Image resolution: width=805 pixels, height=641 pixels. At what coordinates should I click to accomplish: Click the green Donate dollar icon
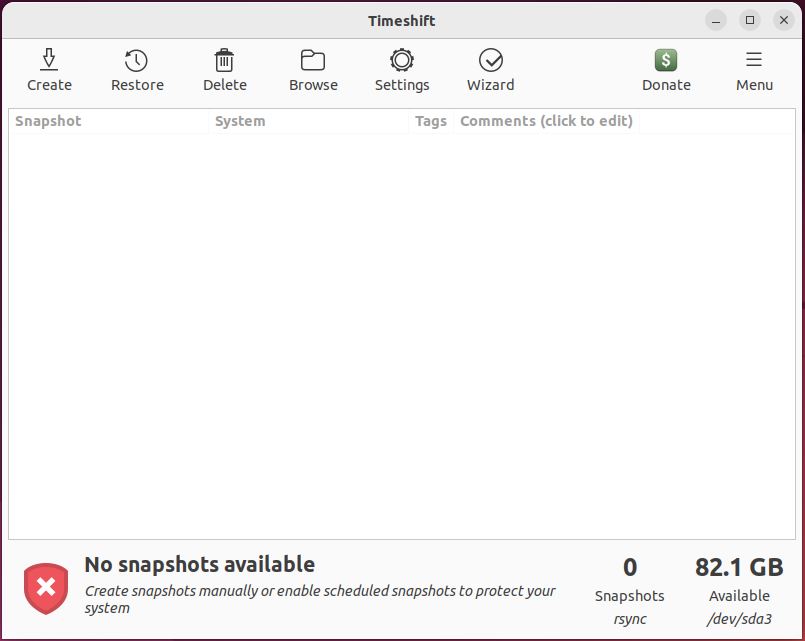(666, 61)
